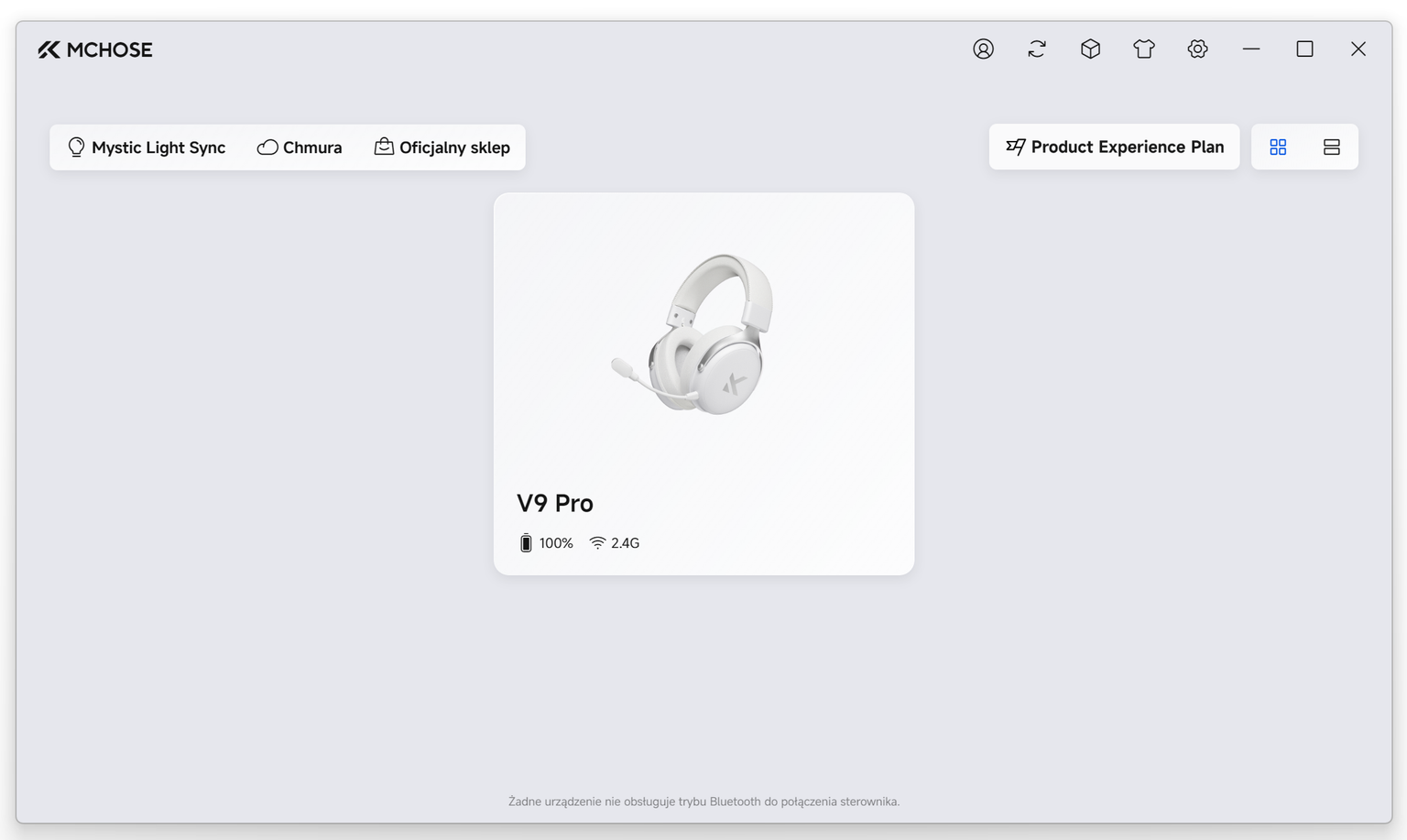Open the Chmura cloud section
The width and height of the screenshot is (1407, 840).
point(300,147)
